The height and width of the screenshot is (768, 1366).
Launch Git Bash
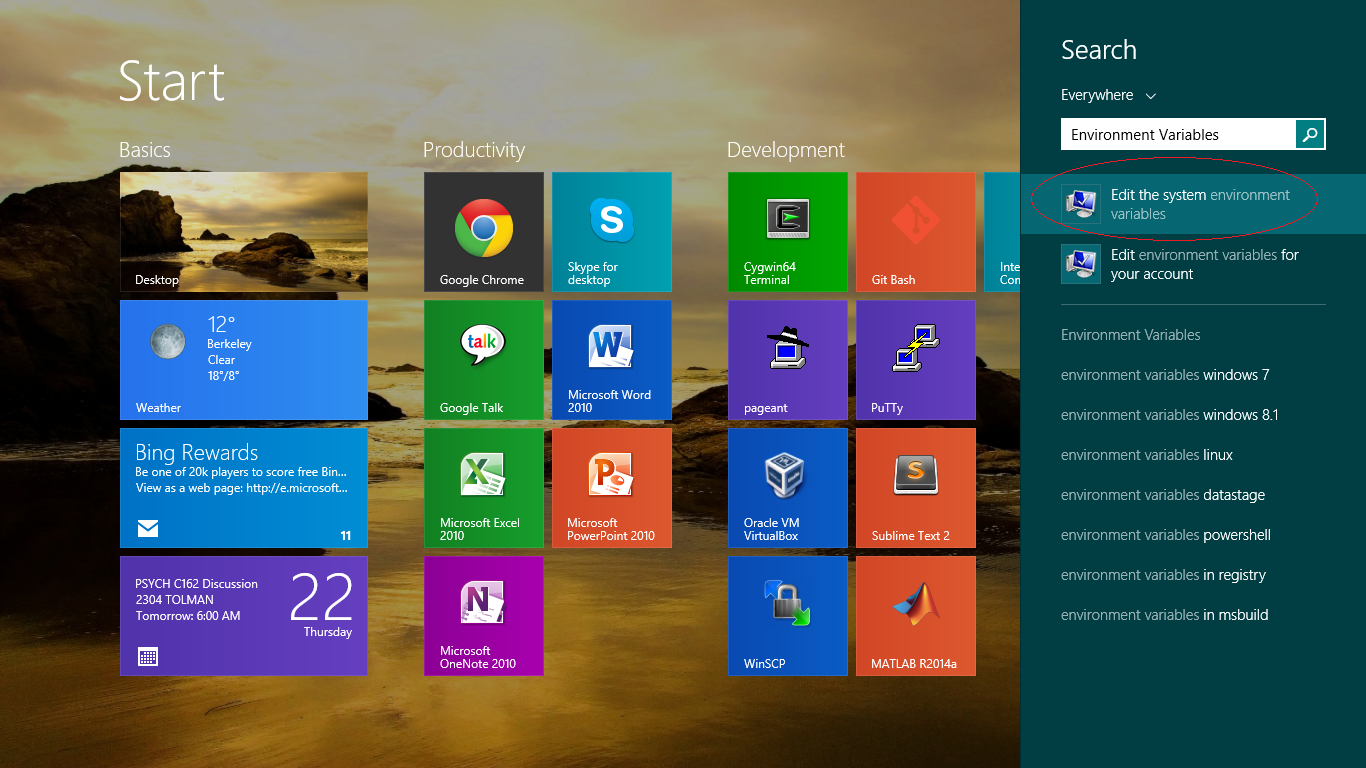pyautogui.click(x=915, y=232)
